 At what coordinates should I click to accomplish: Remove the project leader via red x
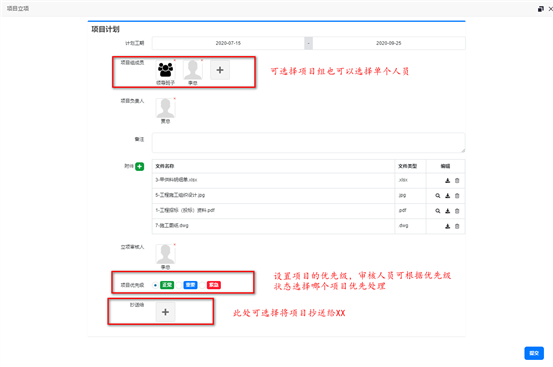[175, 99]
